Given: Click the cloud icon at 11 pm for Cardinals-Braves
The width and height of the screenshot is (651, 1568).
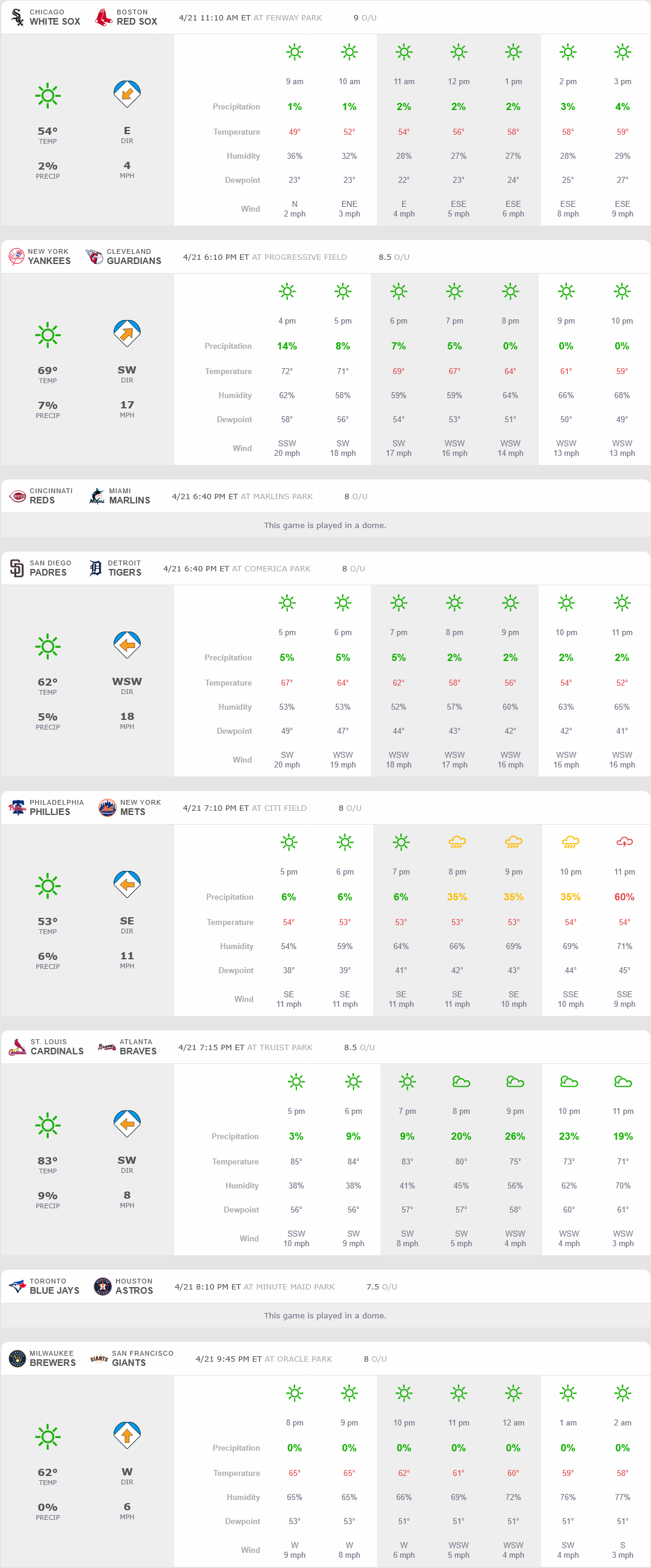Looking at the screenshot, I should click(x=623, y=1081).
